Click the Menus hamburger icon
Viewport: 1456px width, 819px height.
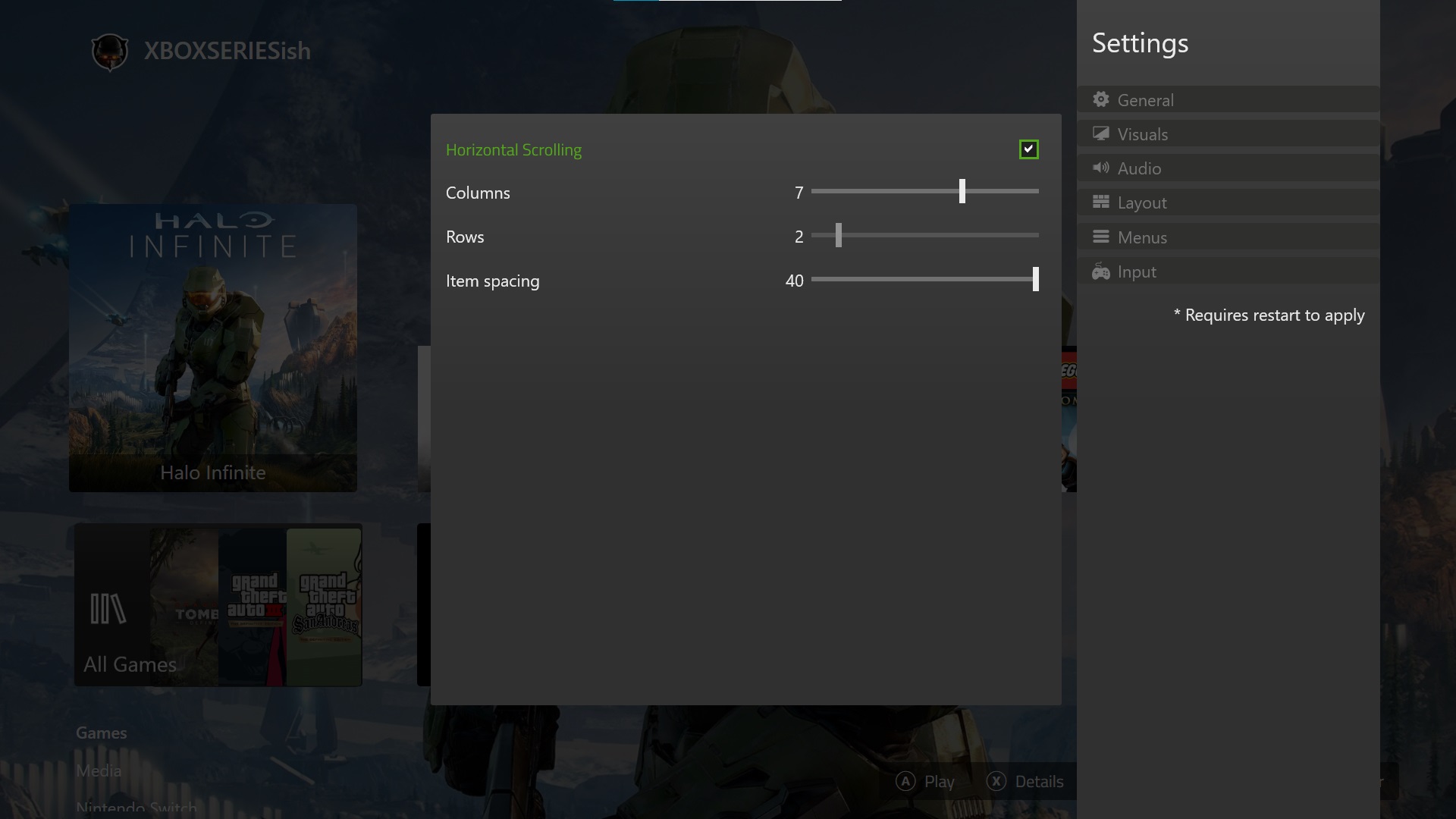pyautogui.click(x=1101, y=237)
